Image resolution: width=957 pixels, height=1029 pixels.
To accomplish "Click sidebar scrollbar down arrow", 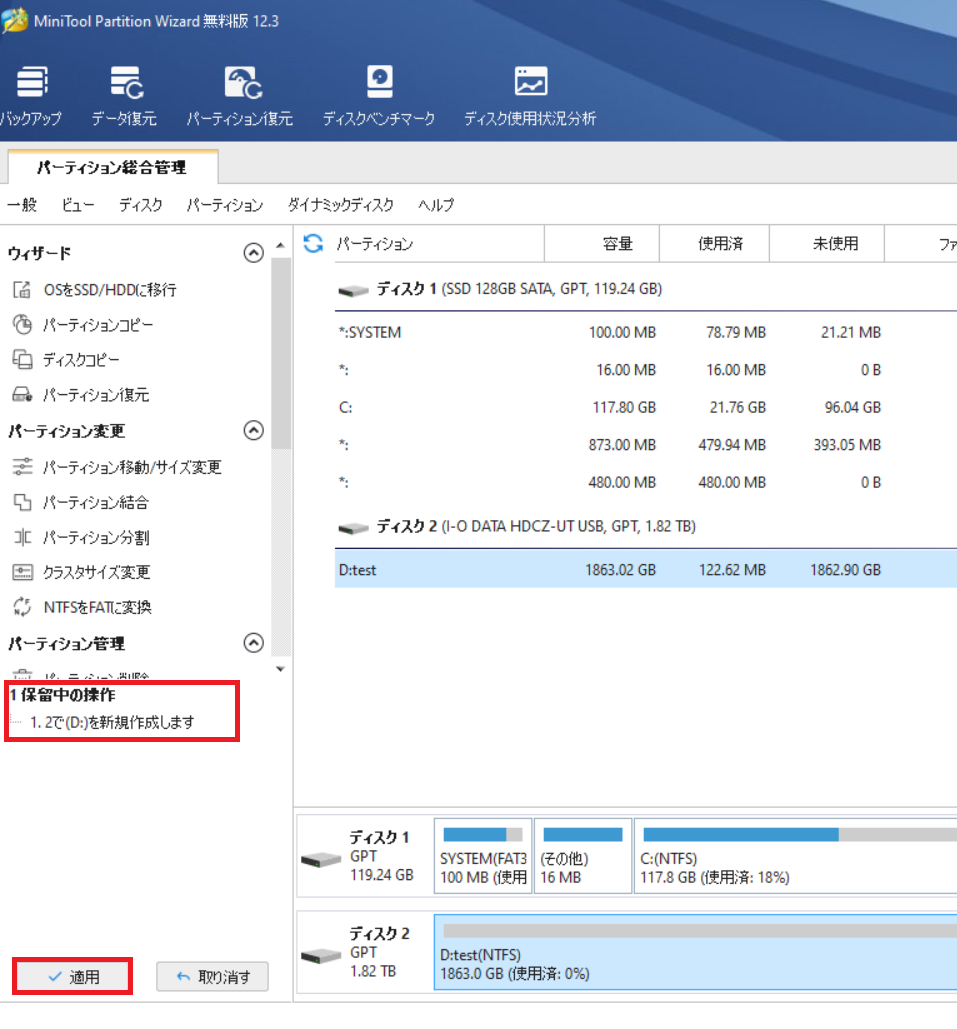I will click(281, 669).
